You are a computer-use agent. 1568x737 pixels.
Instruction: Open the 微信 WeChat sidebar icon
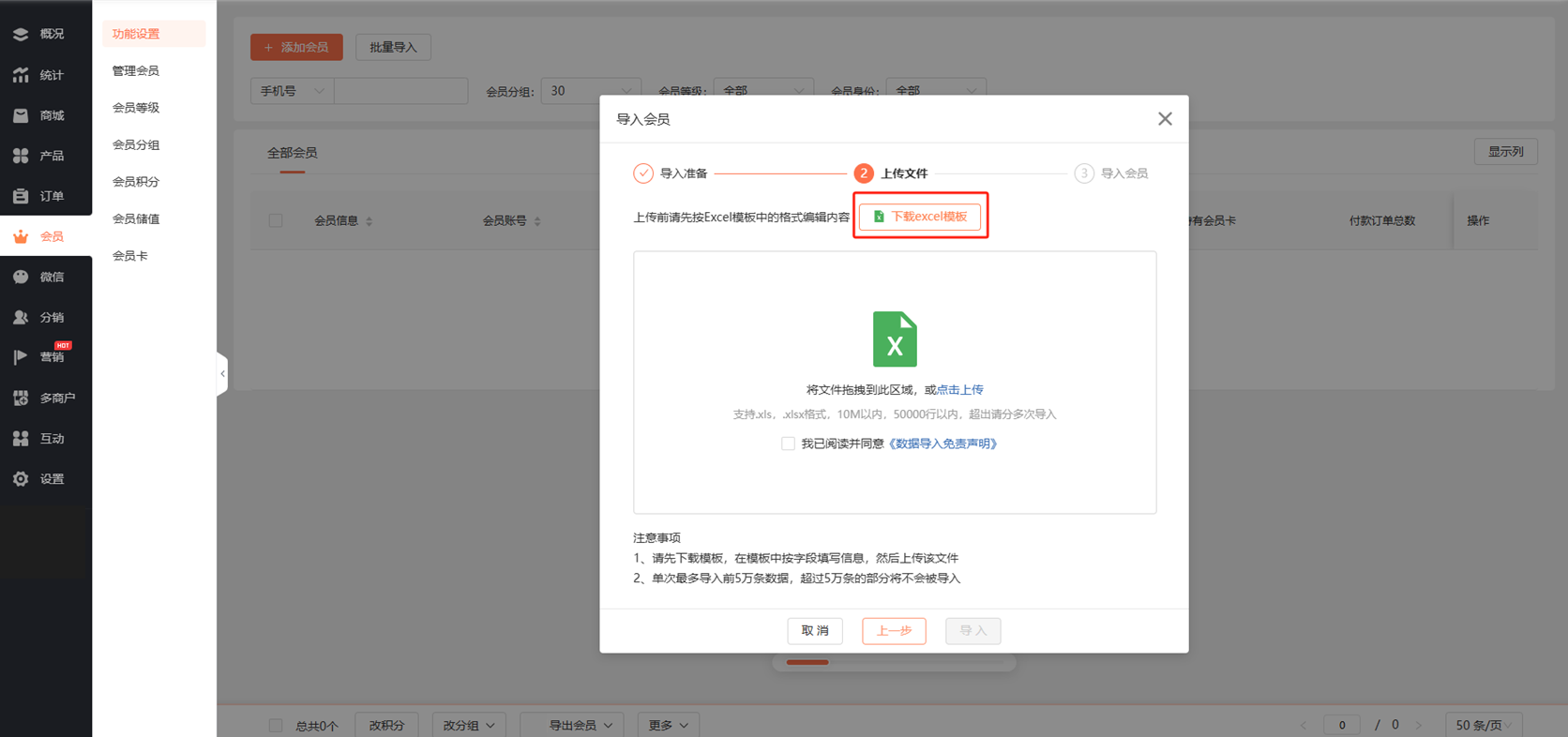(x=21, y=277)
